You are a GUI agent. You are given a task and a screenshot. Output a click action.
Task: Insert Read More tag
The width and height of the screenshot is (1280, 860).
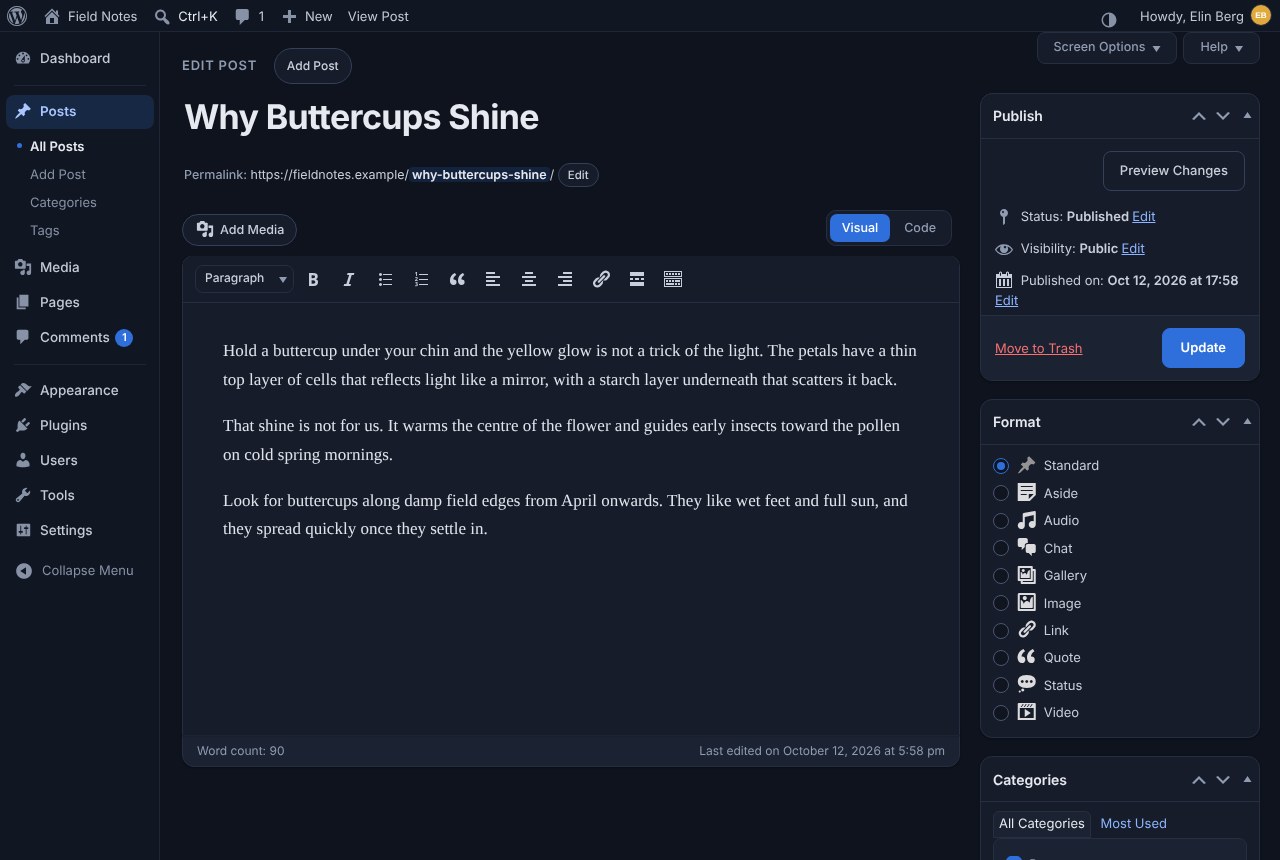coord(637,280)
